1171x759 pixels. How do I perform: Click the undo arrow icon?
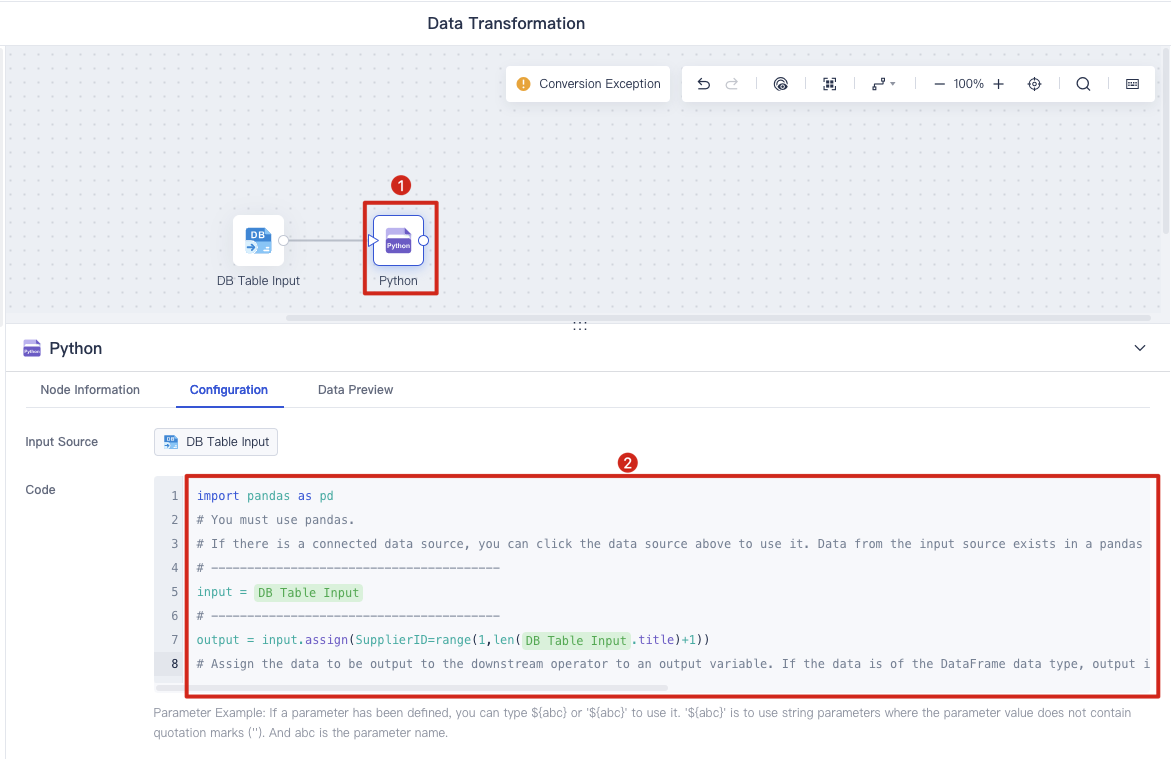point(703,84)
